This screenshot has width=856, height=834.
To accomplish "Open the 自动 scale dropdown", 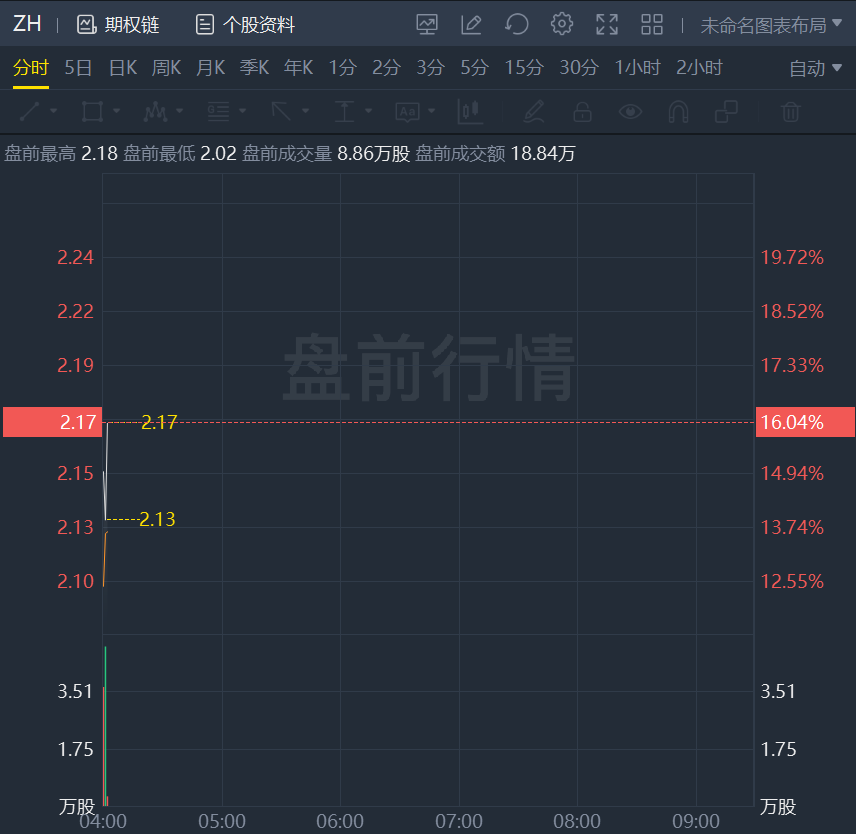I will (x=815, y=68).
